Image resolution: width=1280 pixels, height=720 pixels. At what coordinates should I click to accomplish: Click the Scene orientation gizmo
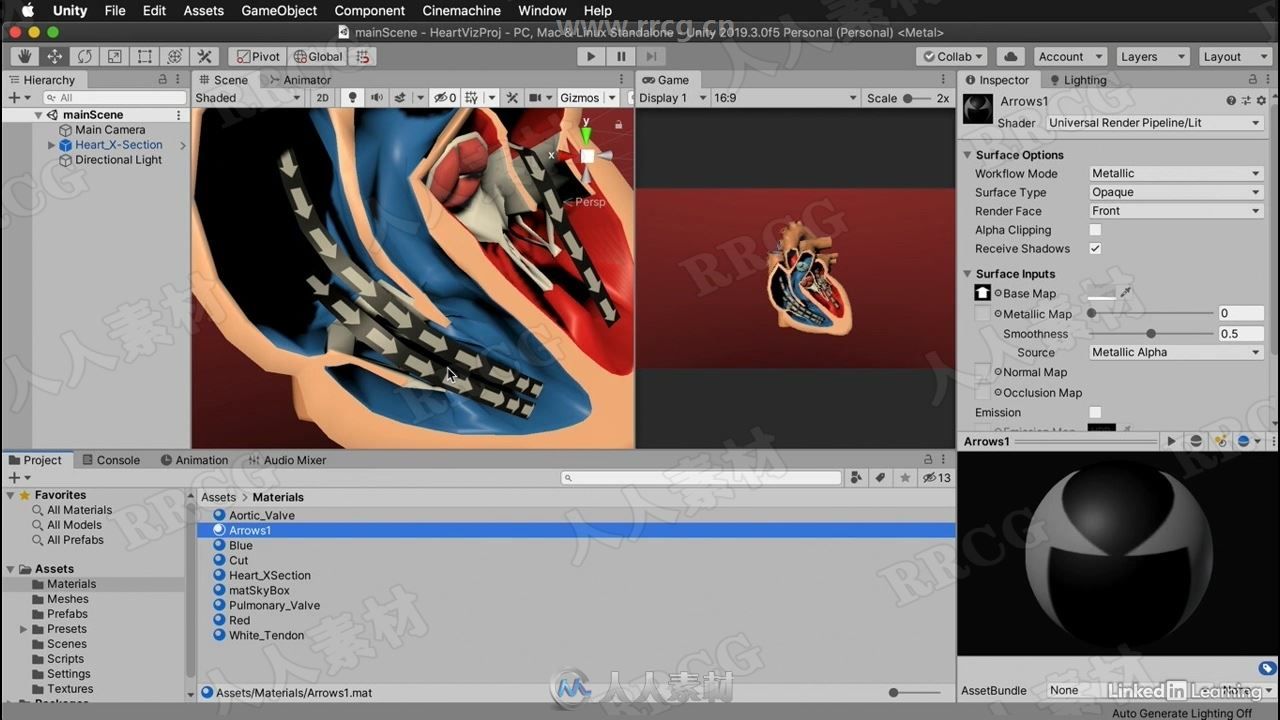pyautogui.click(x=587, y=156)
